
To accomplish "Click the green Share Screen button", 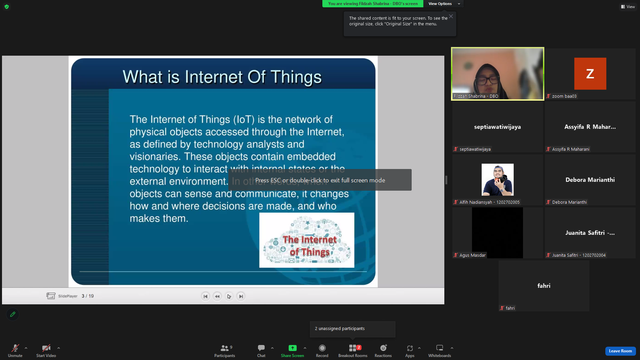I will [x=292, y=350].
